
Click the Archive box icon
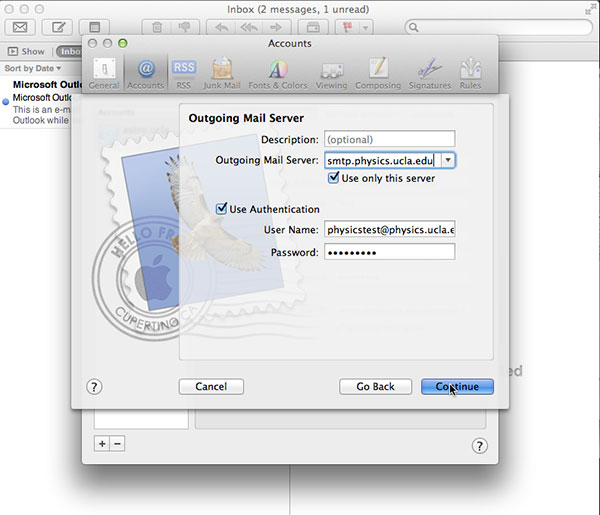coord(313,27)
